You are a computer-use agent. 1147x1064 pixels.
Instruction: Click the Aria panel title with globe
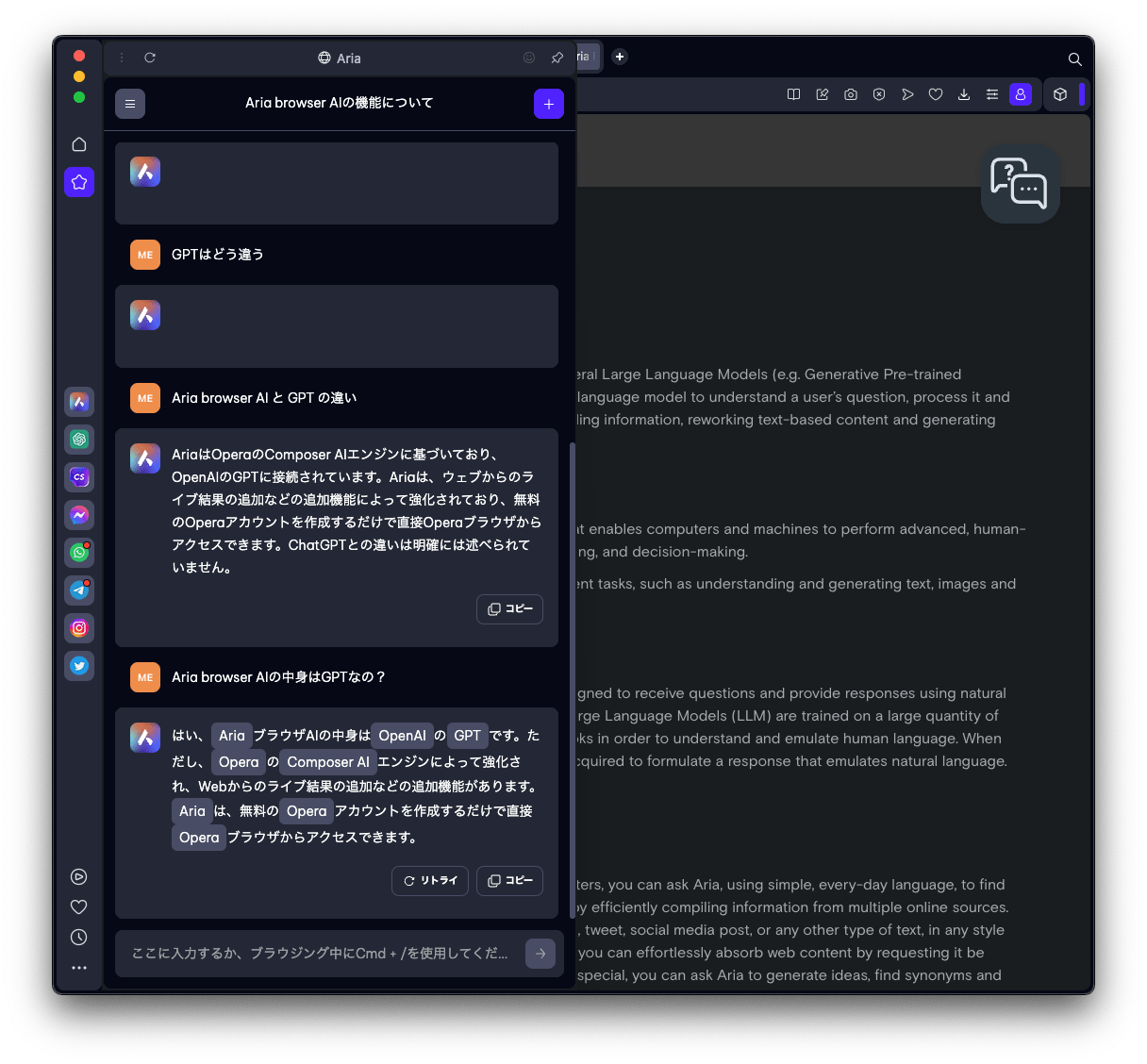pos(340,58)
